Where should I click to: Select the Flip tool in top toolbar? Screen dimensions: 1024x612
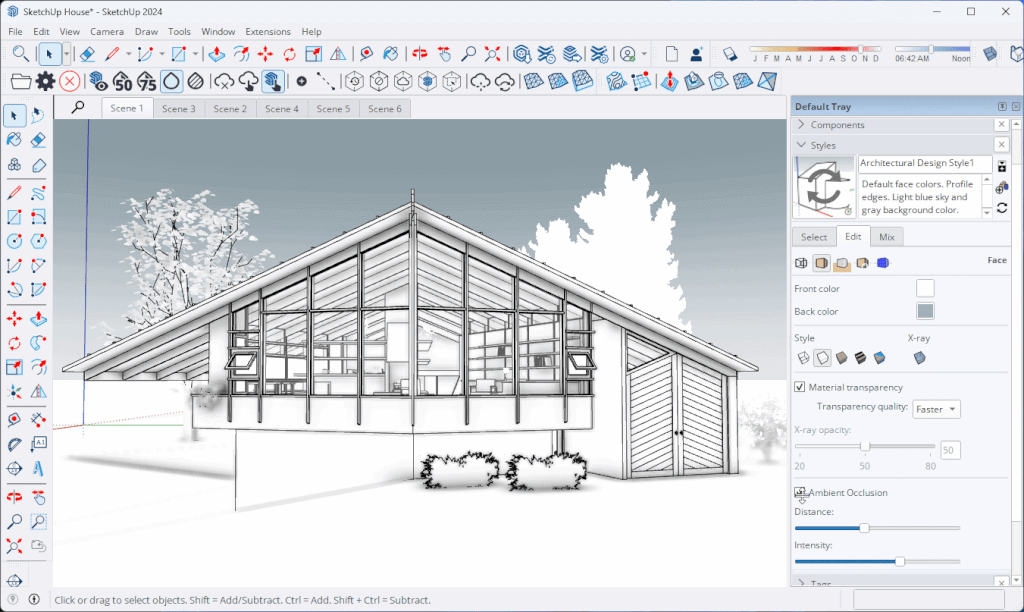[338, 54]
